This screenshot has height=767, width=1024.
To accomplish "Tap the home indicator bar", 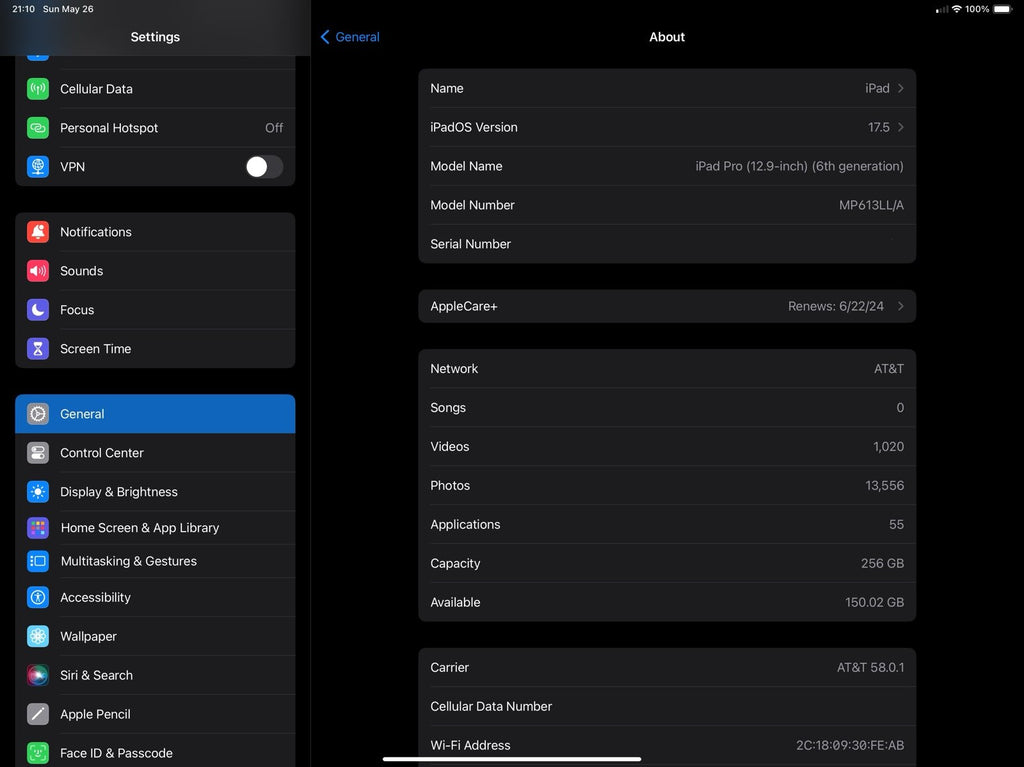I will click(x=512, y=759).
